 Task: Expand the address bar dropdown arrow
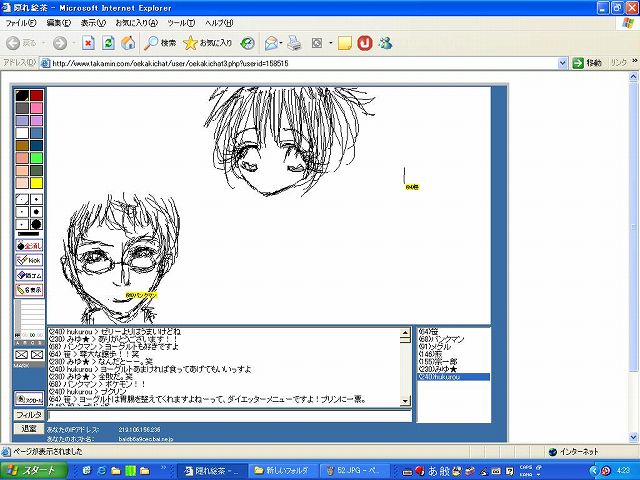562,63
